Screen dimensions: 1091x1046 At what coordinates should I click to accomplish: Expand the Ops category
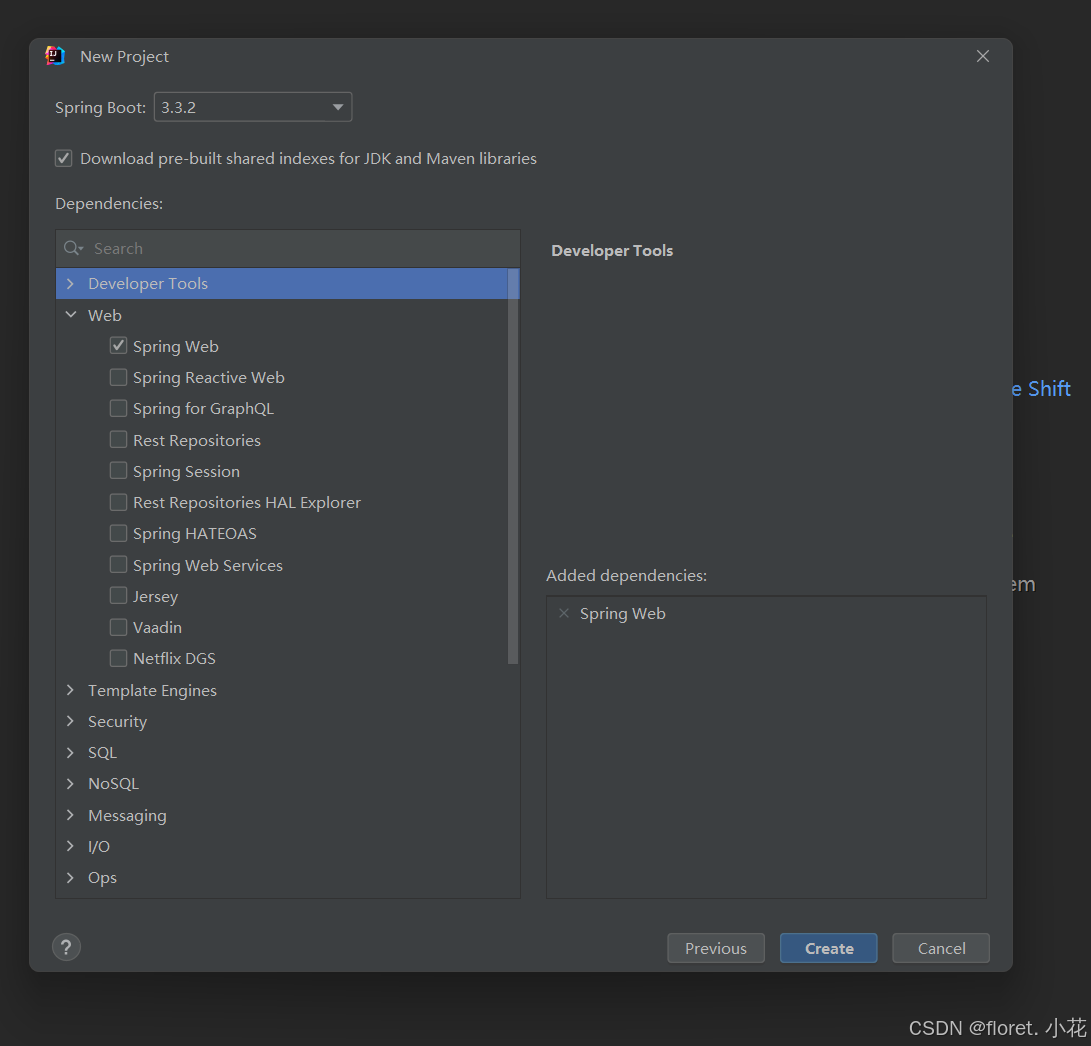pyautogui.click(x=70, y=878)
